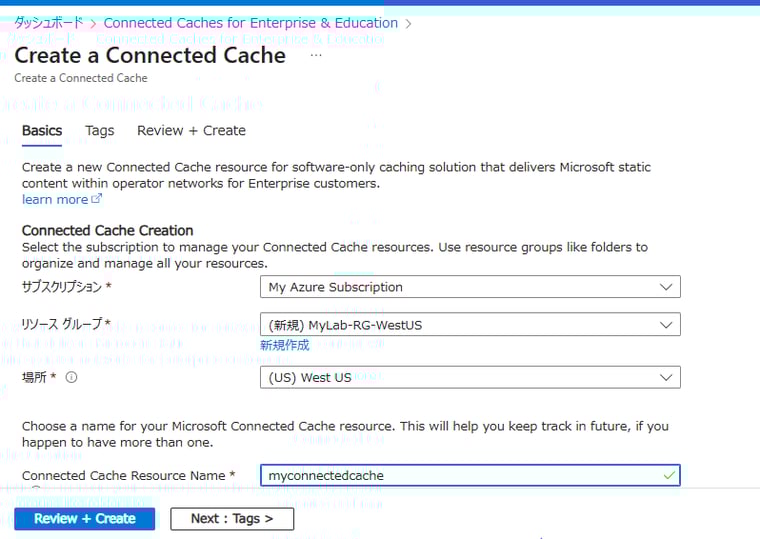Screen dimensions: 760x539
Task: Click the Connected Cache Resource Name label
Action: (124, 476)
